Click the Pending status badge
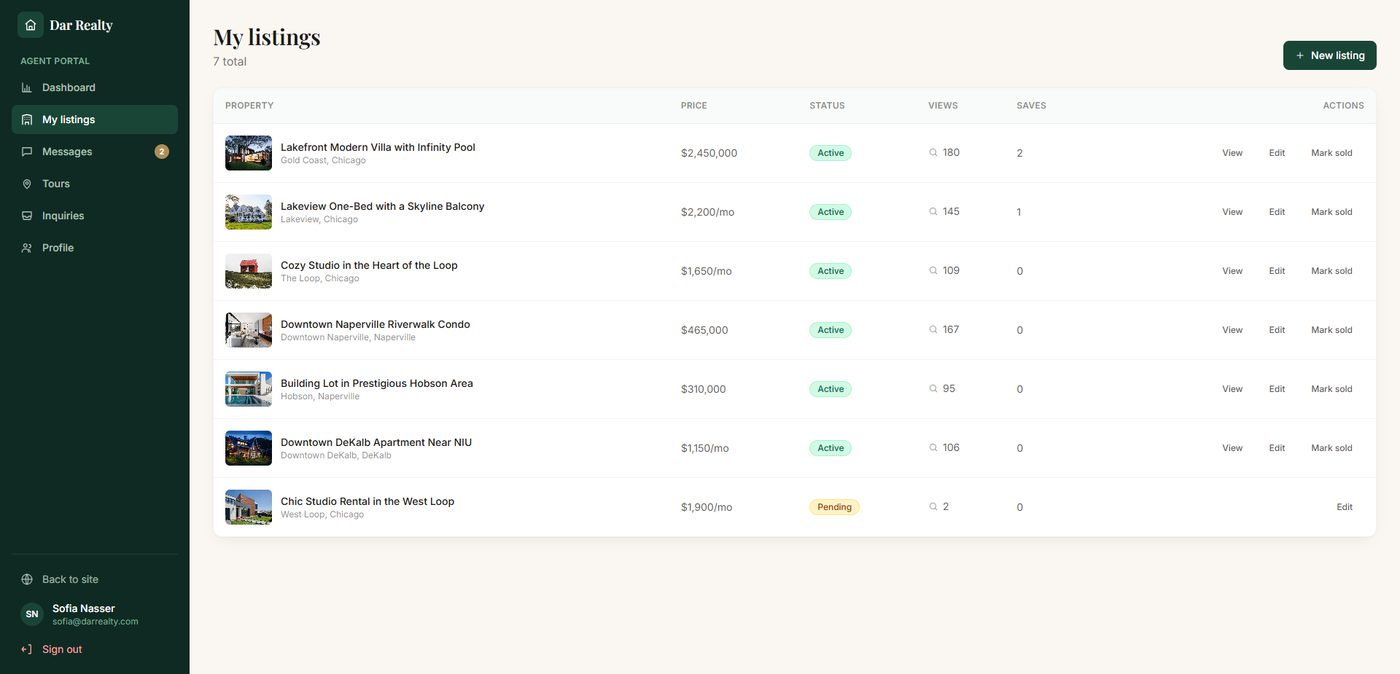The image size is (1400, 674). pos(834,507)
